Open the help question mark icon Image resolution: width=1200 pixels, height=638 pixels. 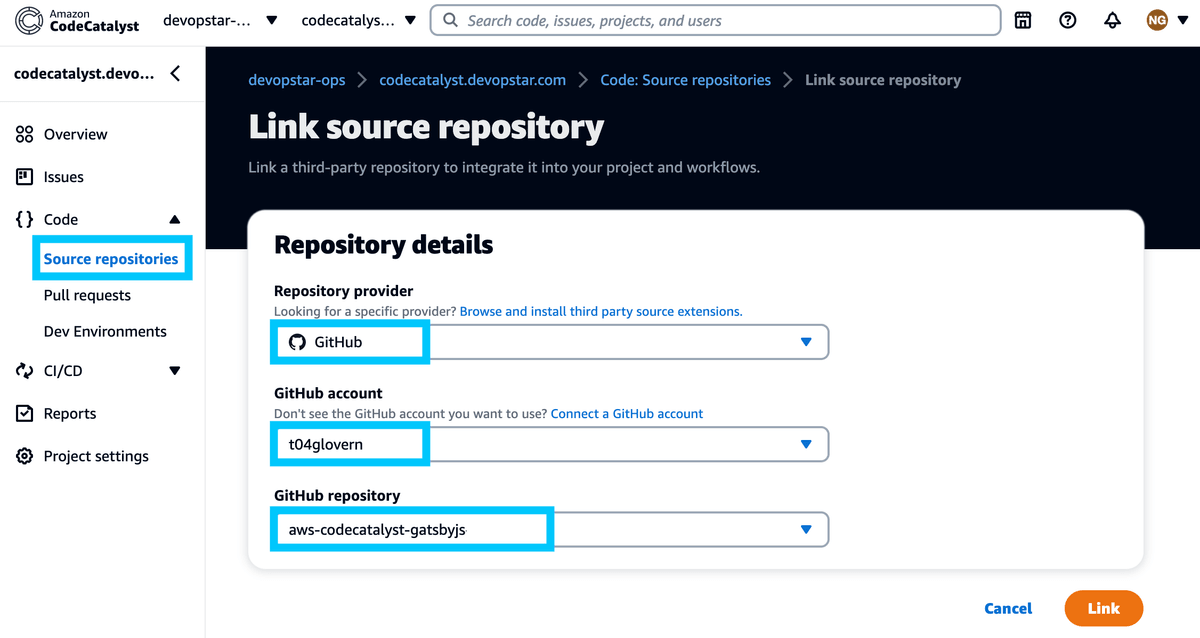coord(1067,20)
